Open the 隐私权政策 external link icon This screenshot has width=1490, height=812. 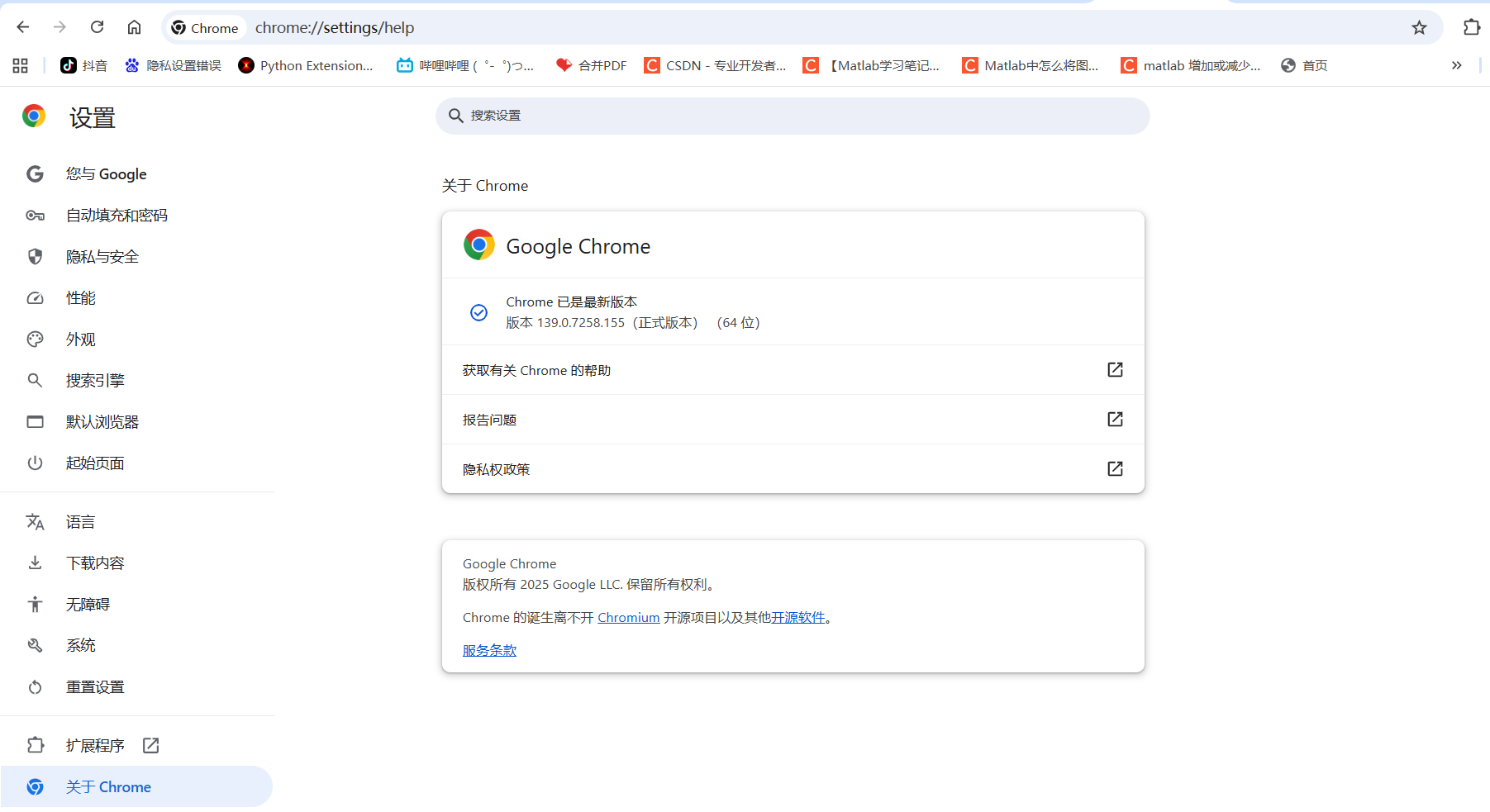click(1115, 468)
